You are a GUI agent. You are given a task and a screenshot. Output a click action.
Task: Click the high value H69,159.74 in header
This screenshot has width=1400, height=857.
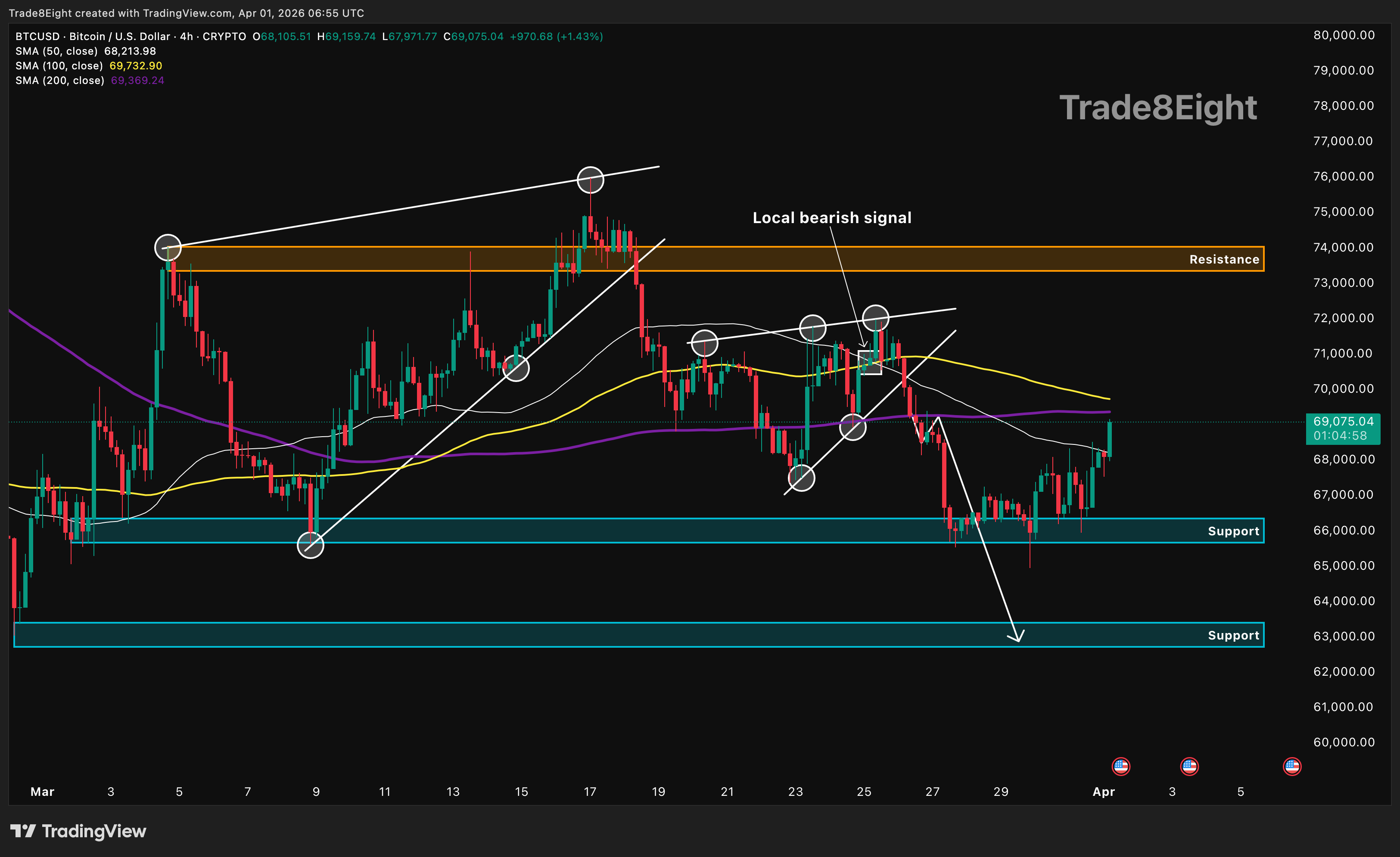click(347, 36)
